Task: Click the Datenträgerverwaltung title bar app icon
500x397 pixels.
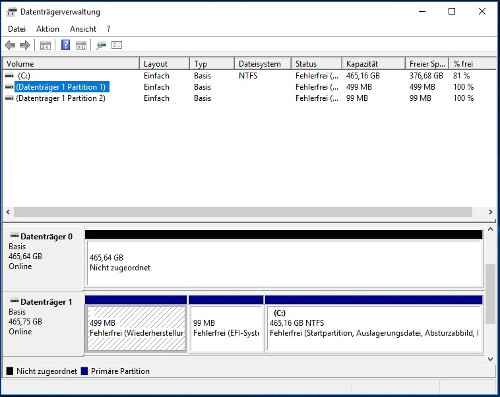Action: point(12,12)
